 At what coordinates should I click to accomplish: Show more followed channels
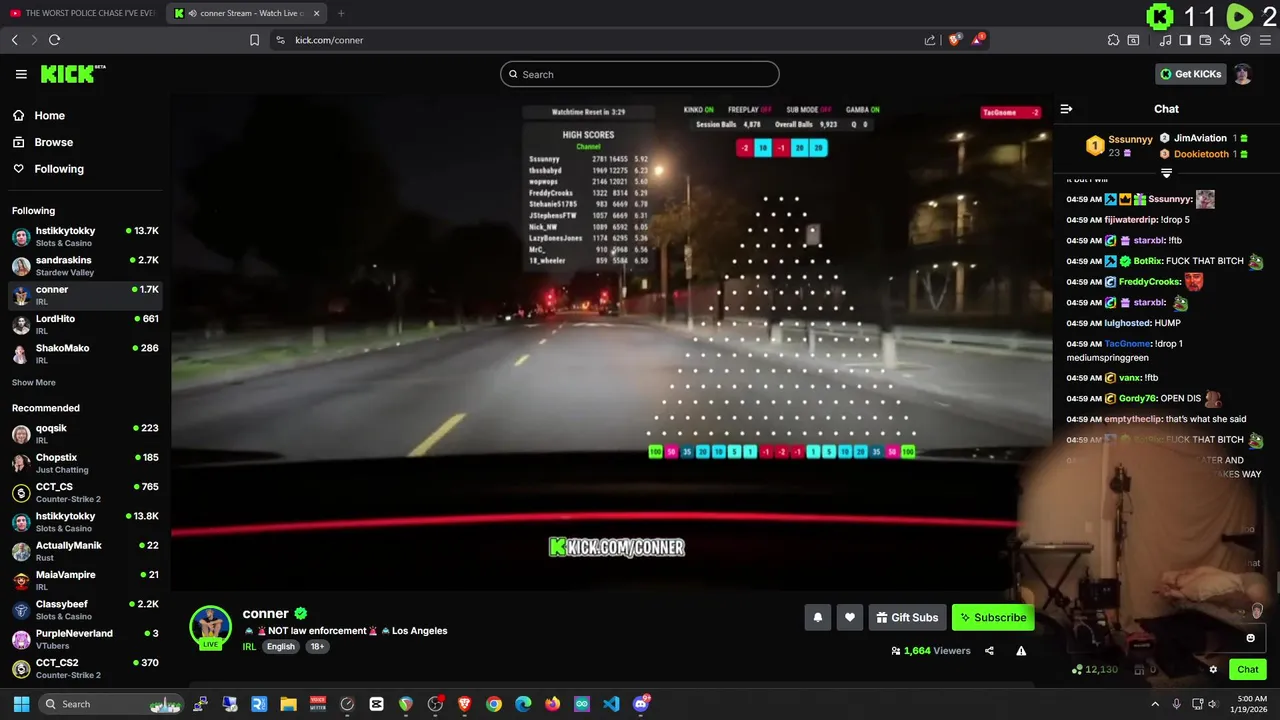[x=34, y=382]
